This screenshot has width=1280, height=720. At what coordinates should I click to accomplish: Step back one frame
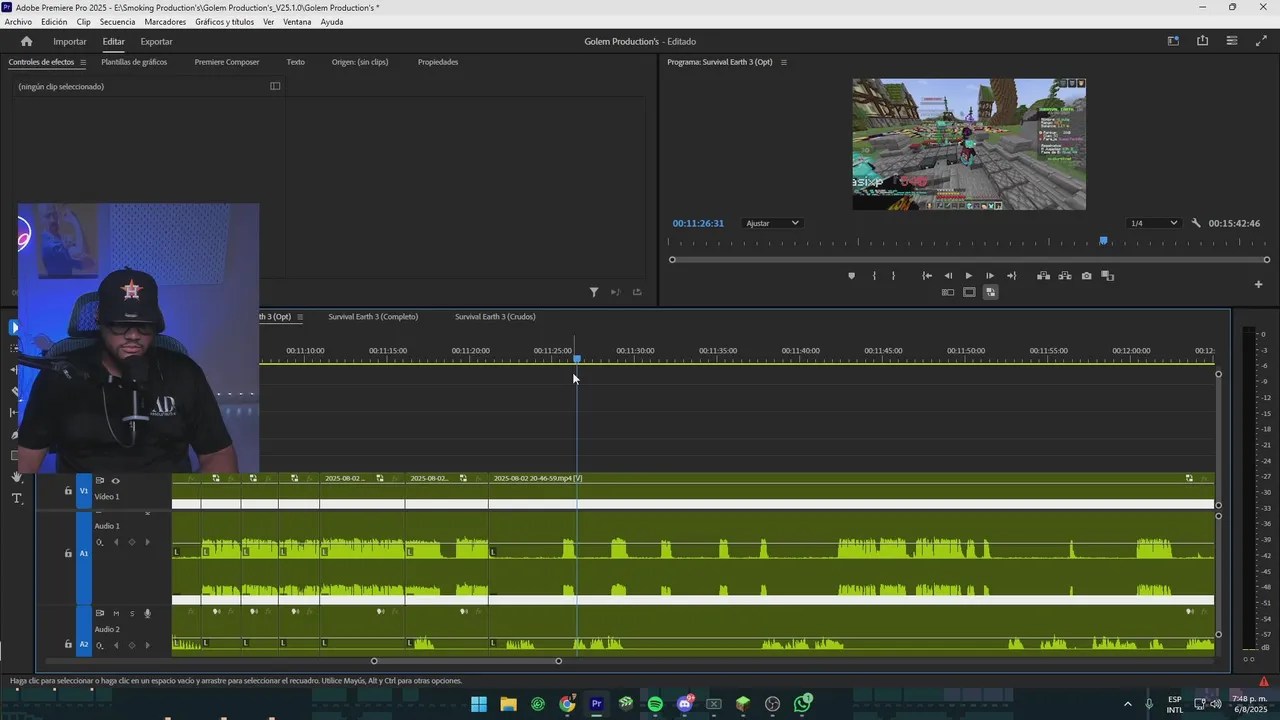(948, 276)
